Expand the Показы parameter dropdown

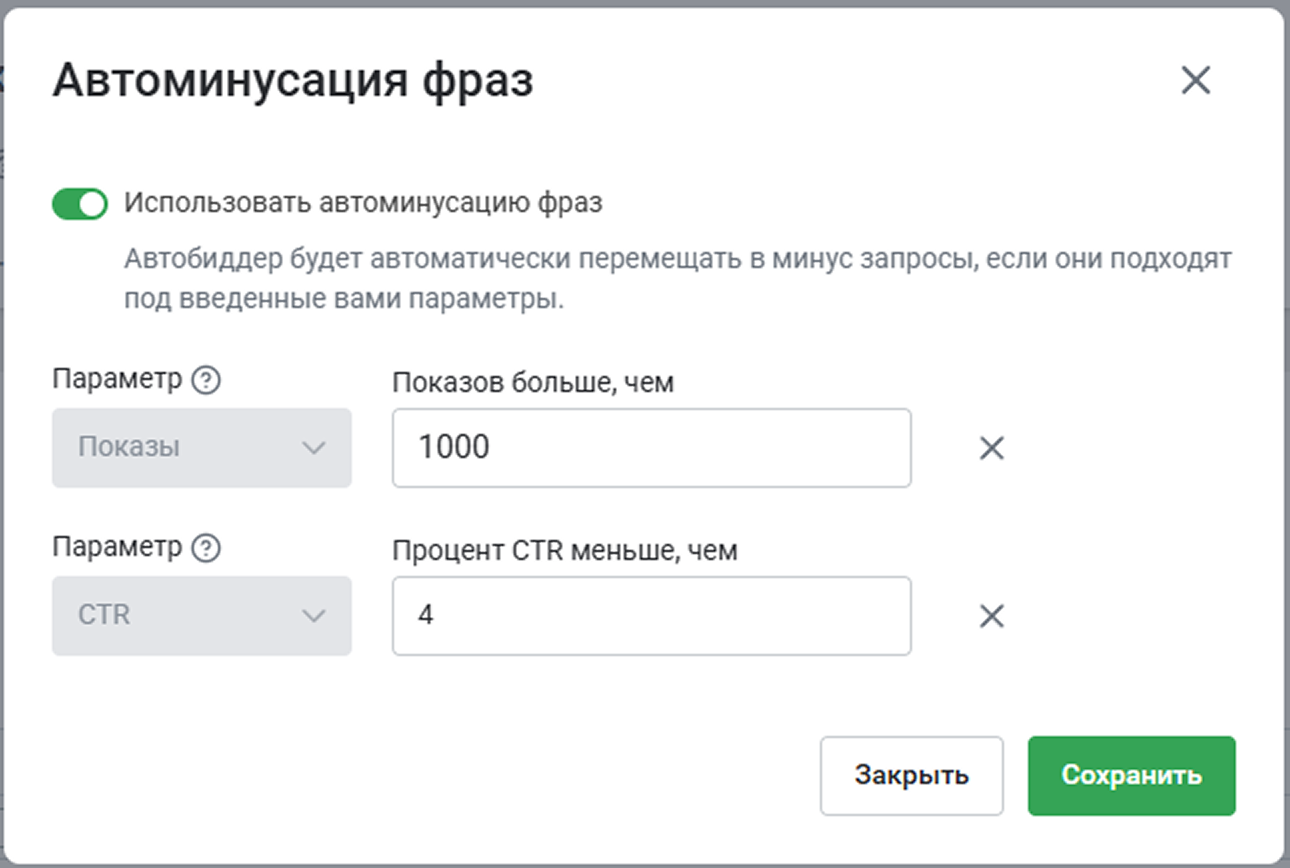[x=202, y=448]
